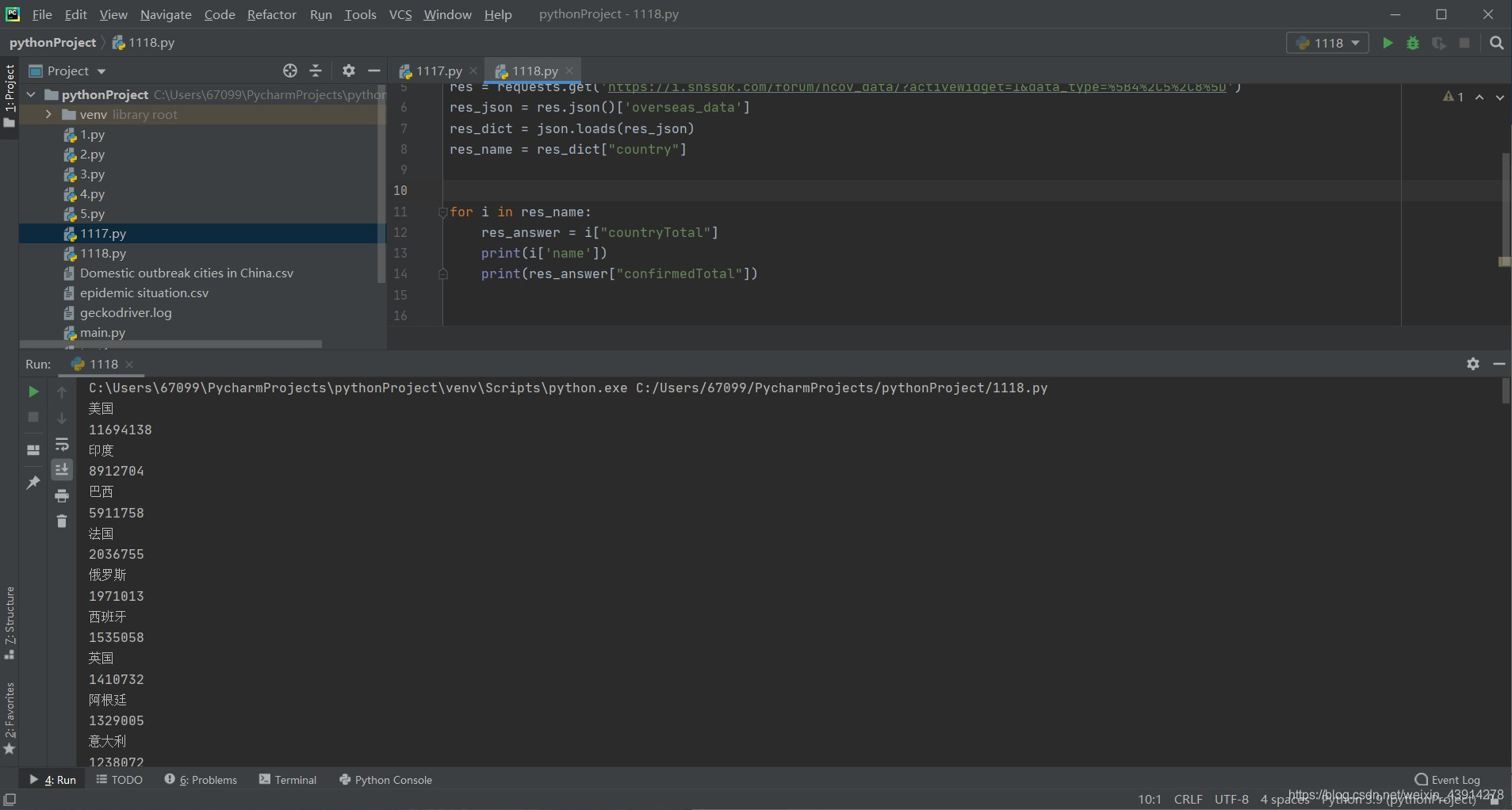Click pythonProject breadcrumb in navigation bar
This screenshot has height=810, width=1512.
pyautogui.click(x=52, y=43)
